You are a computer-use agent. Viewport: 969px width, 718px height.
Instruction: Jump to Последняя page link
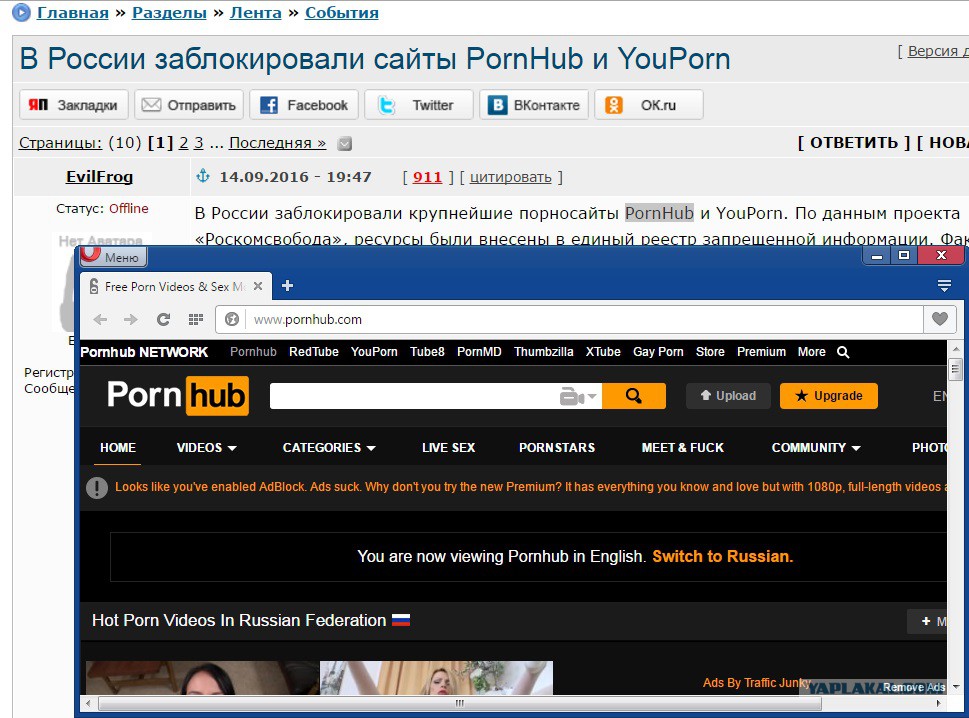coord(277,143)
